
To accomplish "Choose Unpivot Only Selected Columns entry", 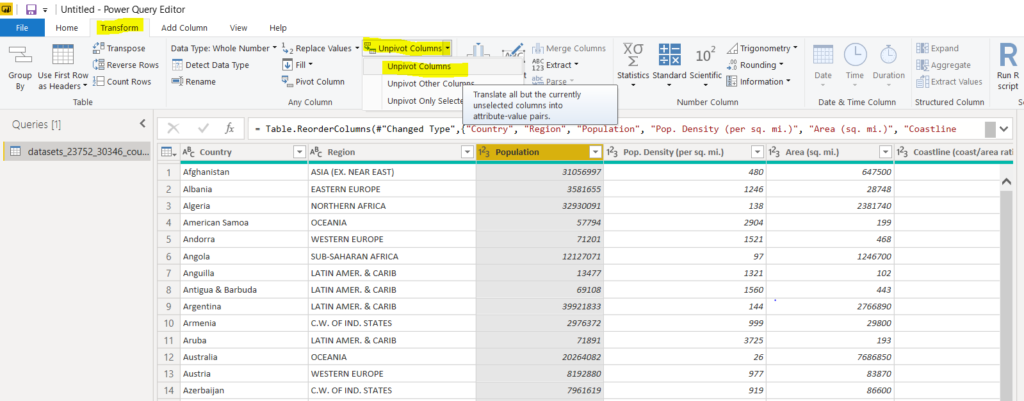I will tap(425, 101).
